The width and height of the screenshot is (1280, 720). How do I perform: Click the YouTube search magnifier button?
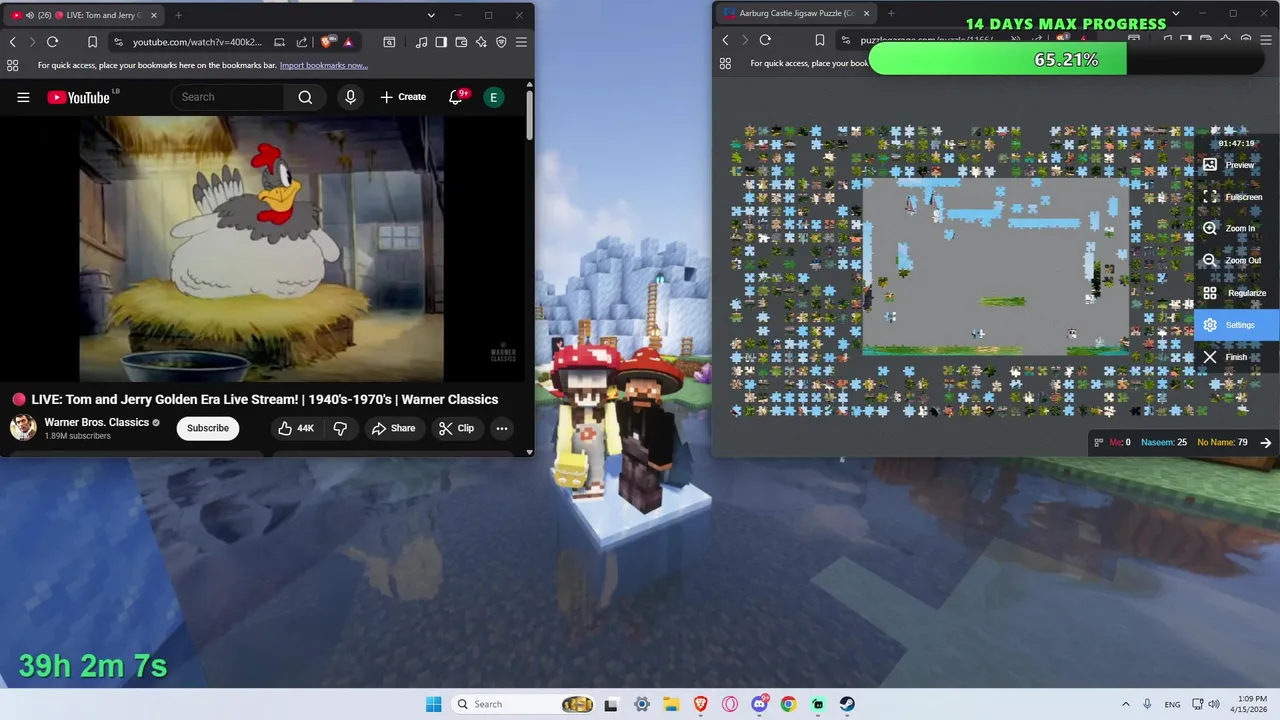pyautogui.click(x=305, y=97)
